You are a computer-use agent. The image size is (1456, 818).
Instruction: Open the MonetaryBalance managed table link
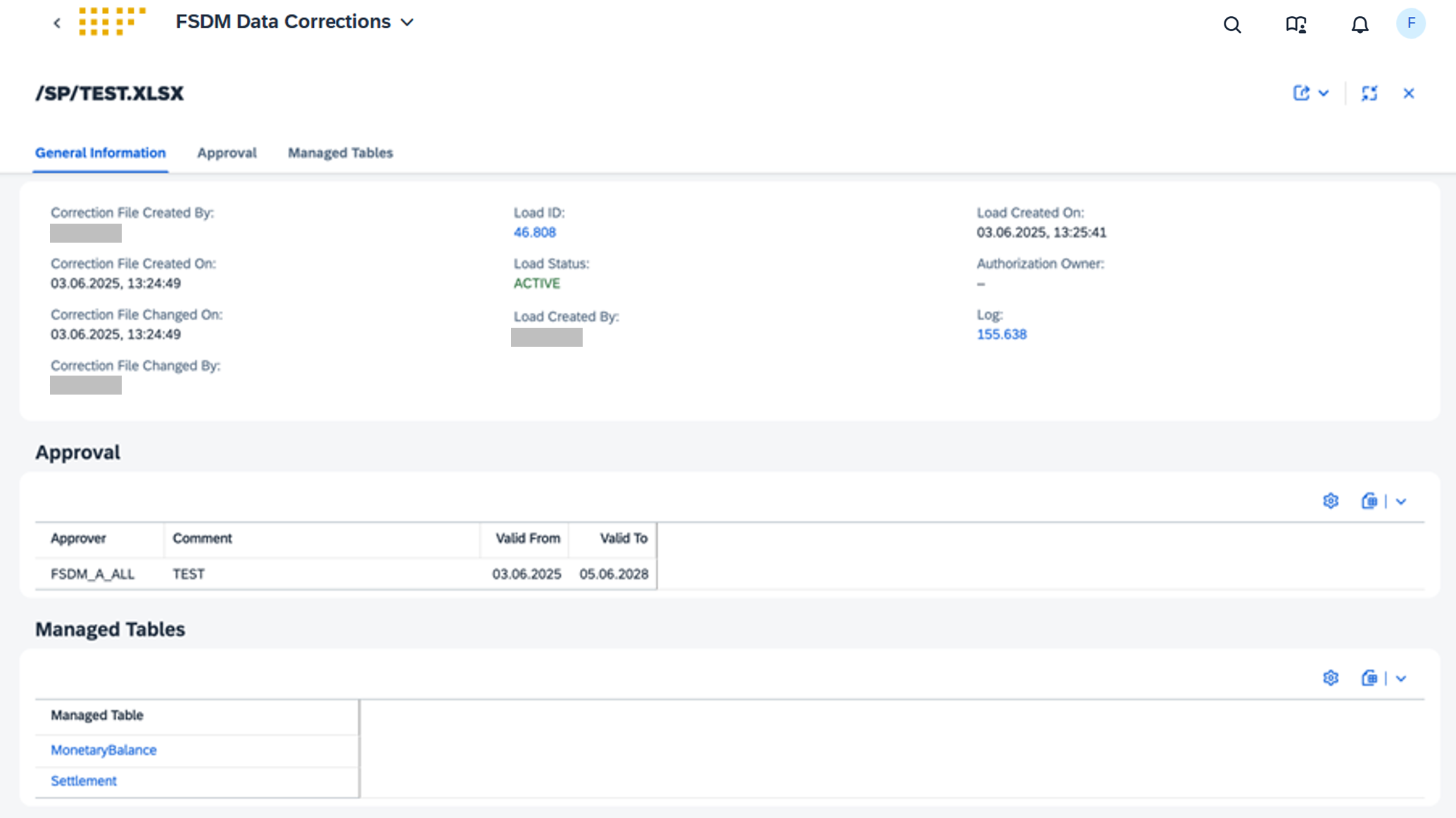click(103, 750)
